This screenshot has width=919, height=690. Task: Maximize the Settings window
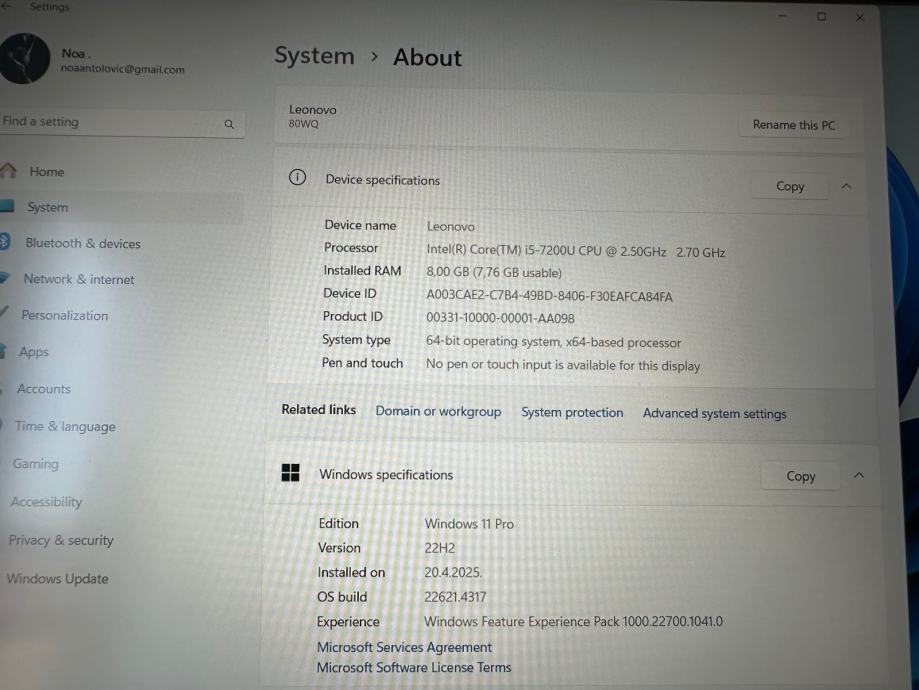(x=821, y=17)
